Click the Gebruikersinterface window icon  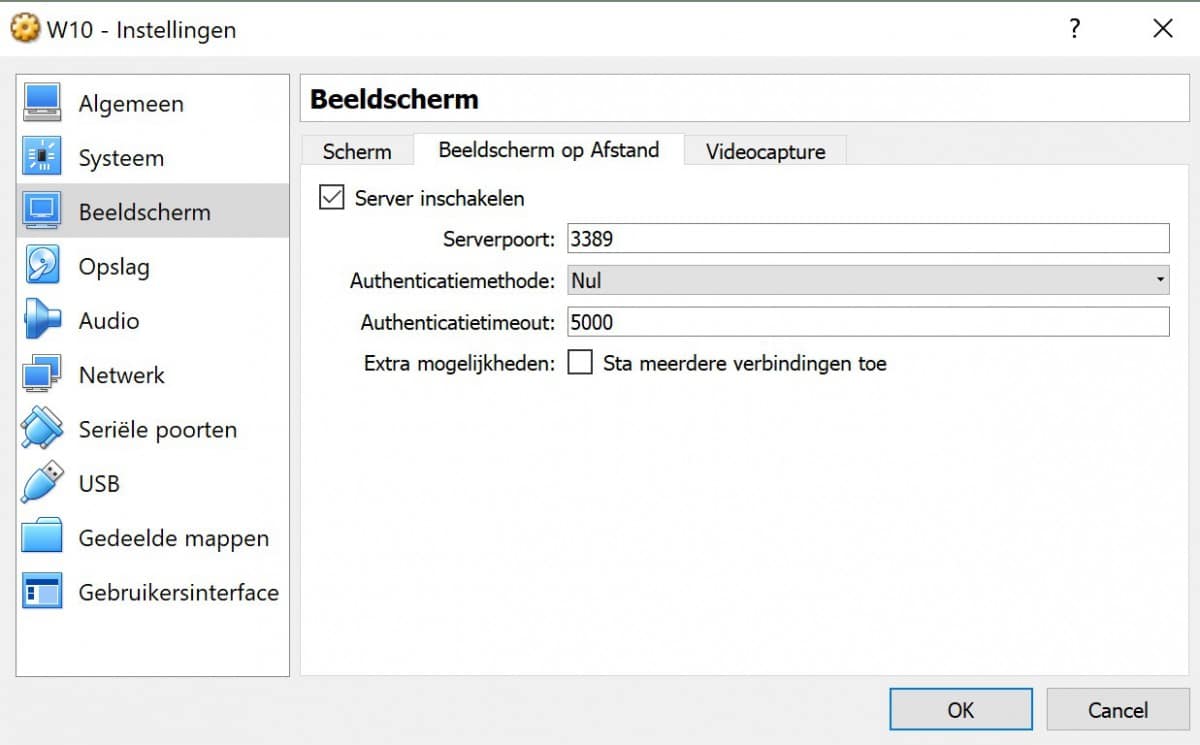[x=42, y=592]
